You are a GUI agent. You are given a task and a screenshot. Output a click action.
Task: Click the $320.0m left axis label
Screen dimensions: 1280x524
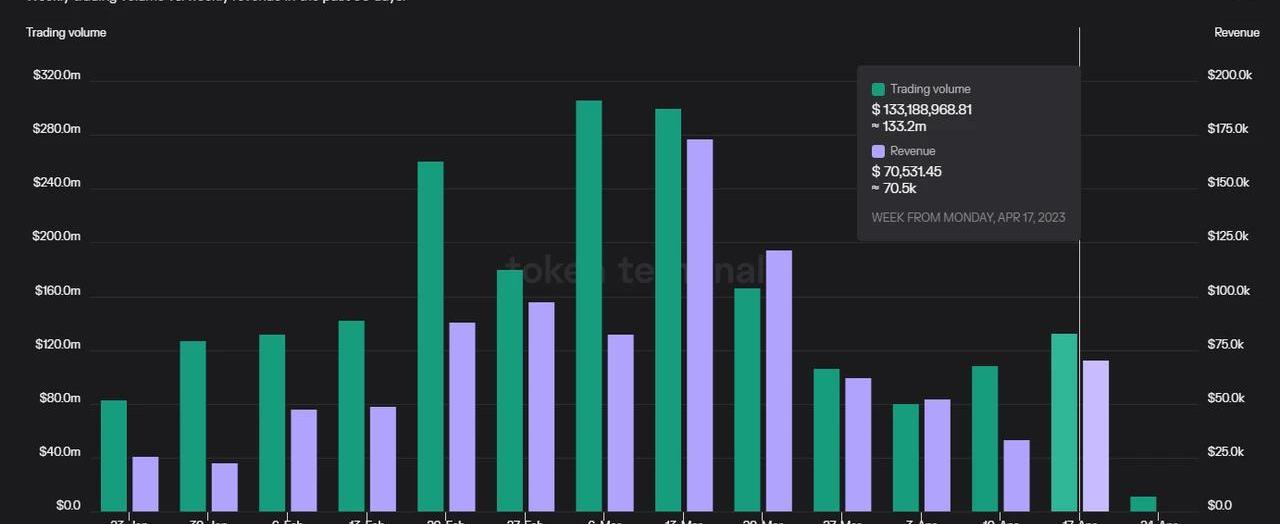click(56, 76)
